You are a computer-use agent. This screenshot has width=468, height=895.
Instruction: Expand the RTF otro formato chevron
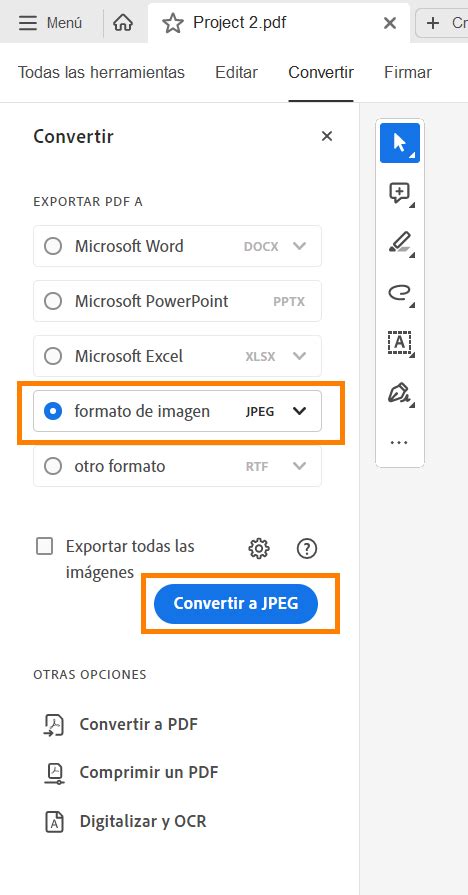click(299, 466)
